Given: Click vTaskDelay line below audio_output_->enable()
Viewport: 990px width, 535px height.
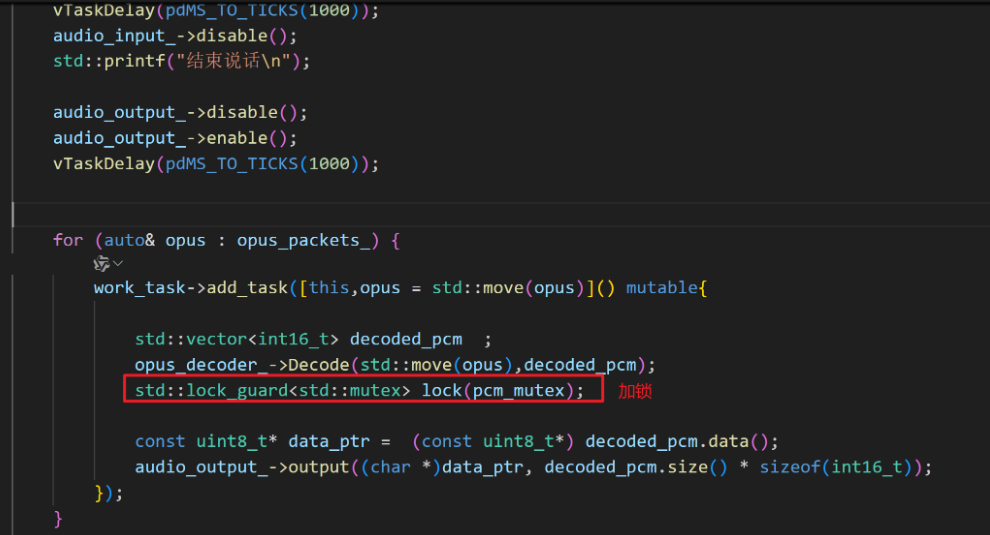Looking at the screenshot, I should pos(216,164).
